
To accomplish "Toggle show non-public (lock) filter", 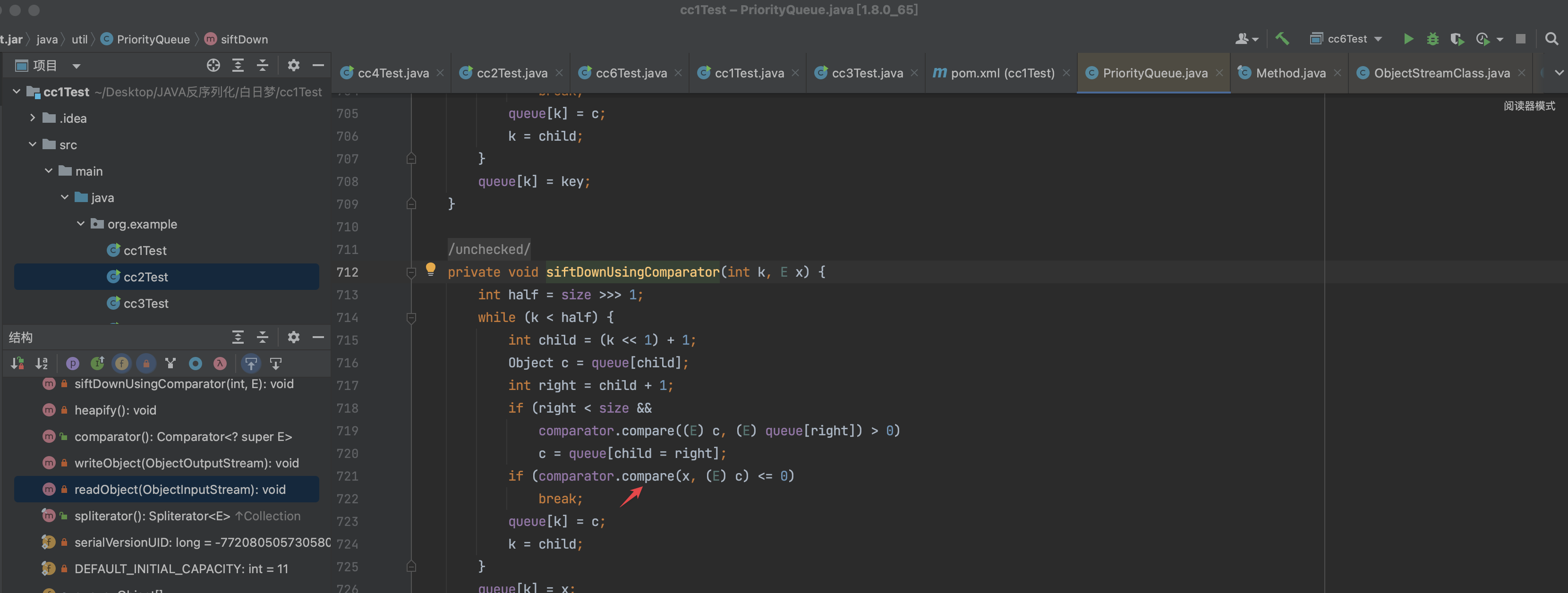I will click(x=146, y=364).
